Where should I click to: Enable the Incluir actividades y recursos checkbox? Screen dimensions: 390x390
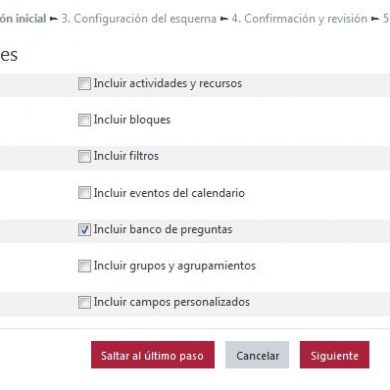(x=84, y=83)
